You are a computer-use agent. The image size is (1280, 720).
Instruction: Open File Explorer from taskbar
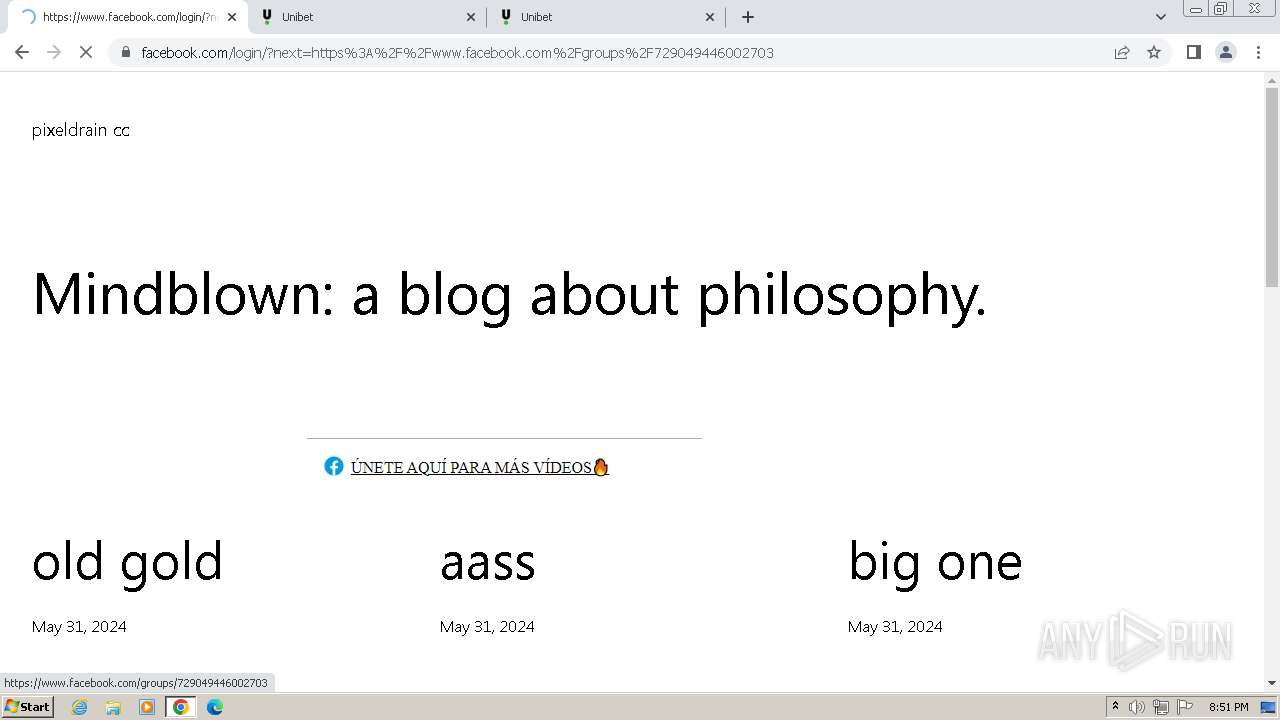click(113, 707)
